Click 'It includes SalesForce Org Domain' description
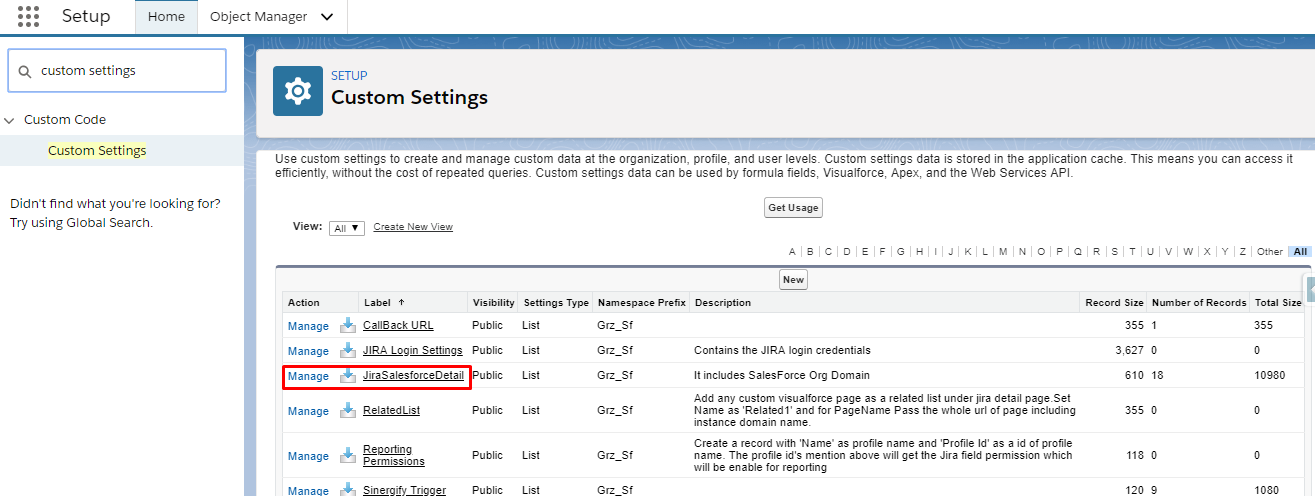Image resolution: width=1315 pixels, height=496 pixels. (x=782, y=376)
